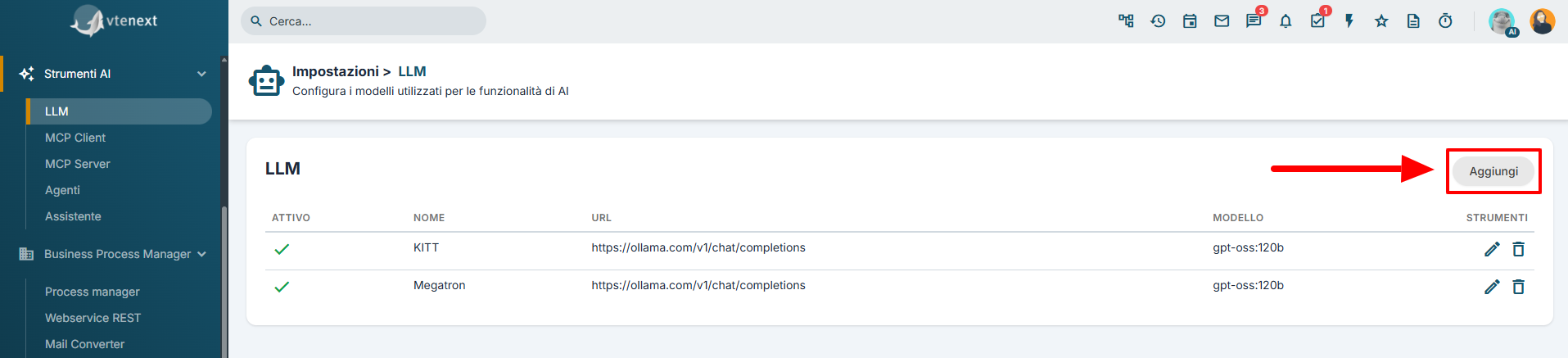Toggle the active checkmark for KITT
This screenshot has height=358, width=1568.
(x=282, y=249)
